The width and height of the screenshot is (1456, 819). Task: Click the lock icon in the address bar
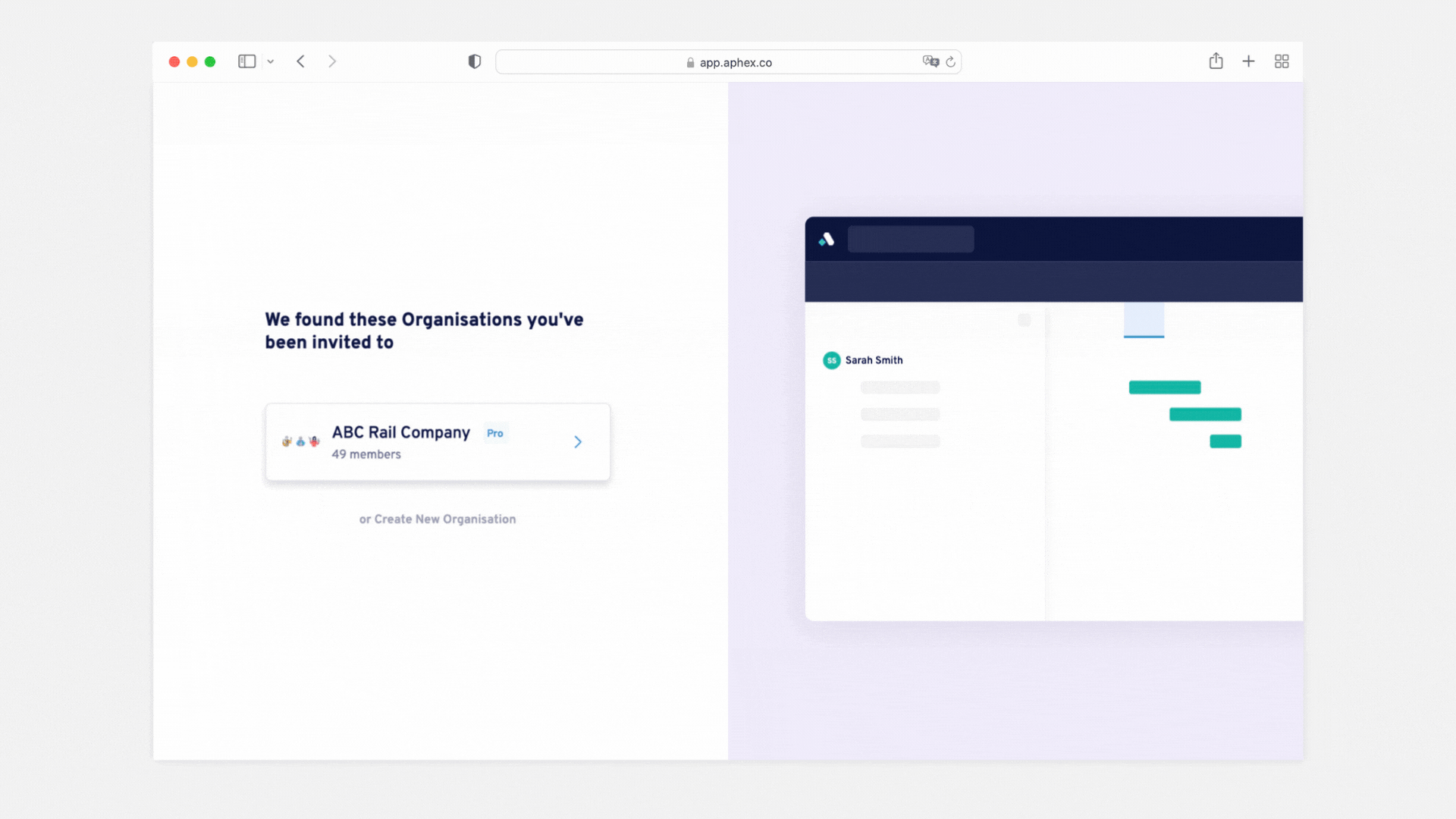pos(690,63)
